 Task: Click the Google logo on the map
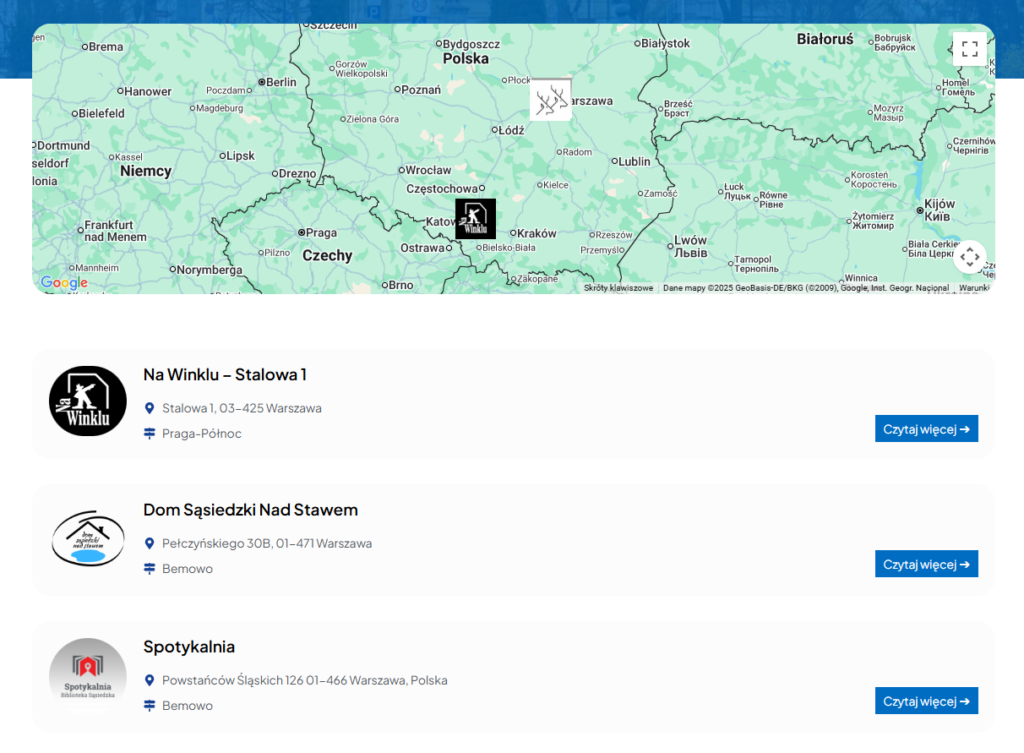(64, 283)
